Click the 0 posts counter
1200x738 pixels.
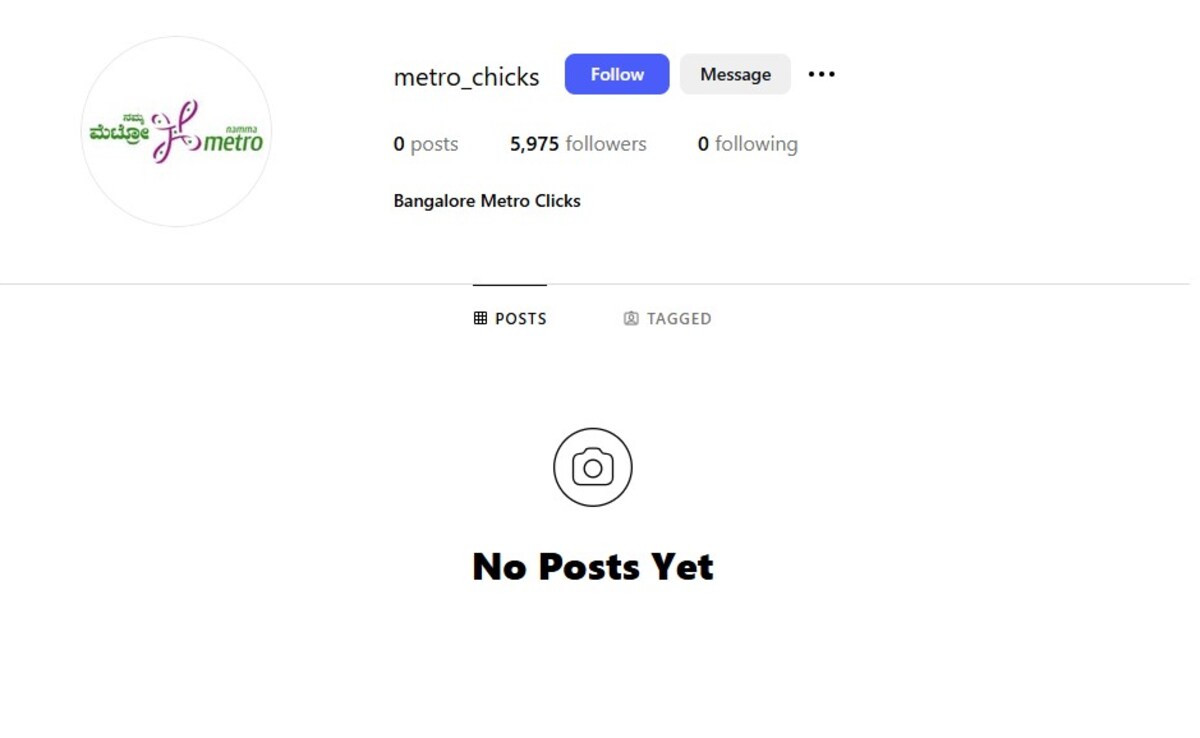[425, 143]
